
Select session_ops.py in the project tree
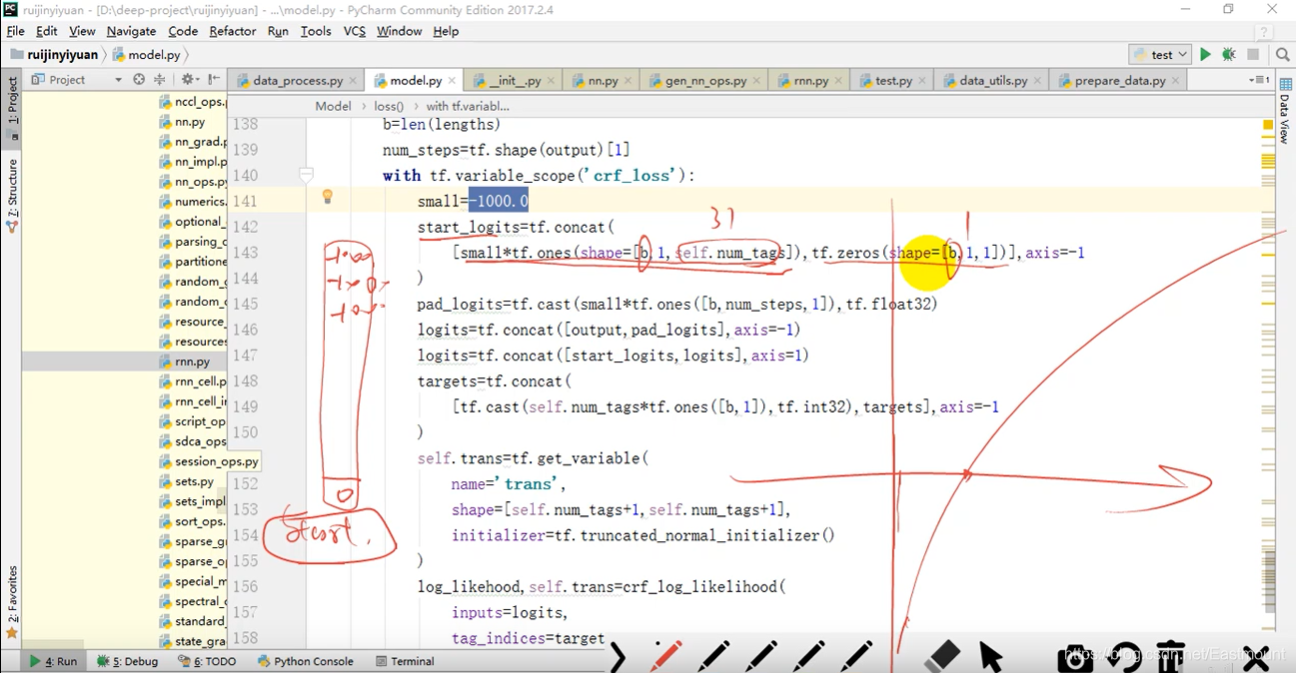216,461
